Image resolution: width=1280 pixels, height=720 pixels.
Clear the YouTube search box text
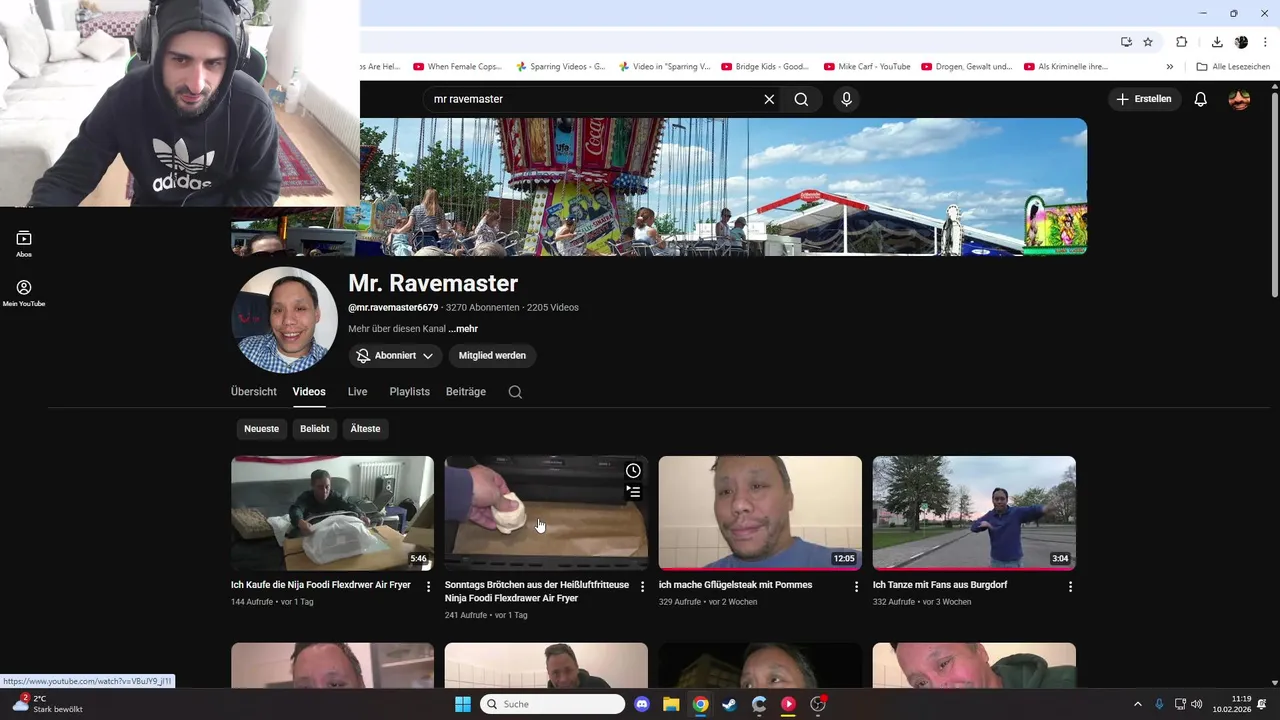(x=769, y=99)
